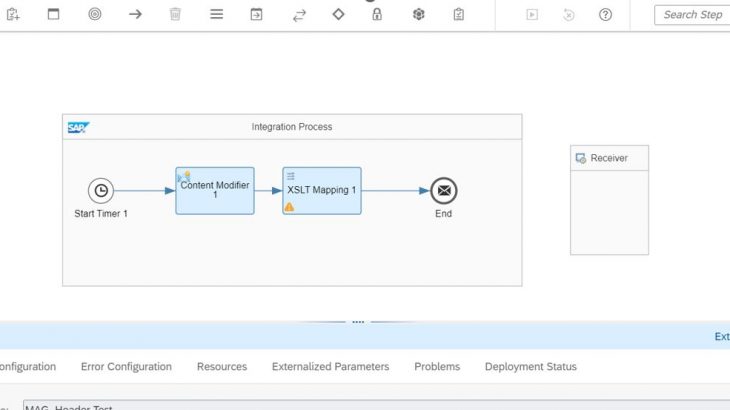The image size is (730, 410).
Task: Open the Security lock palette icon
Action: tap(377, 15)
